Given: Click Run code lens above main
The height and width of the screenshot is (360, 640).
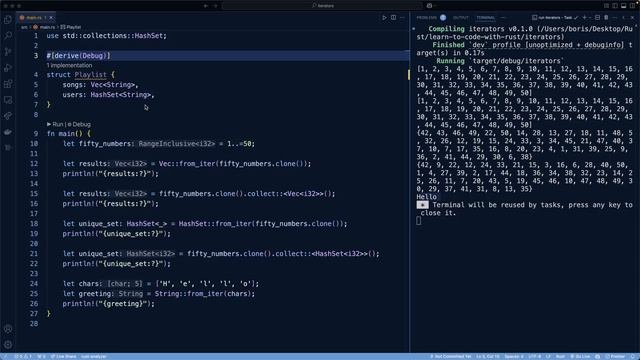Looking at the screenshot, I should pyautogui.click(x=55, y=124).
